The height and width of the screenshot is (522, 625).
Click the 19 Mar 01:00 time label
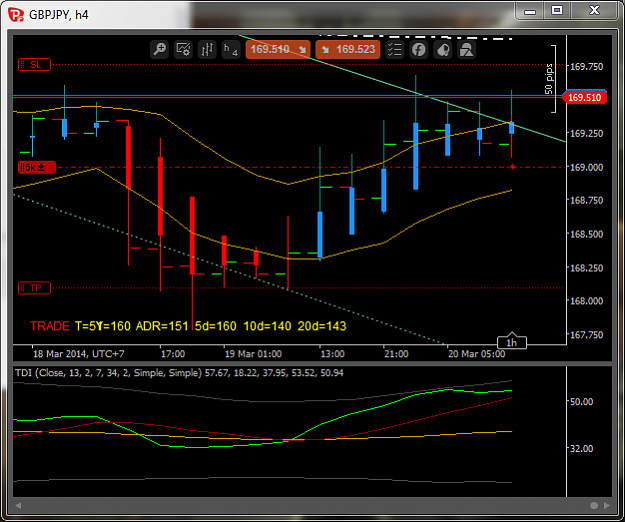[254, 354]
